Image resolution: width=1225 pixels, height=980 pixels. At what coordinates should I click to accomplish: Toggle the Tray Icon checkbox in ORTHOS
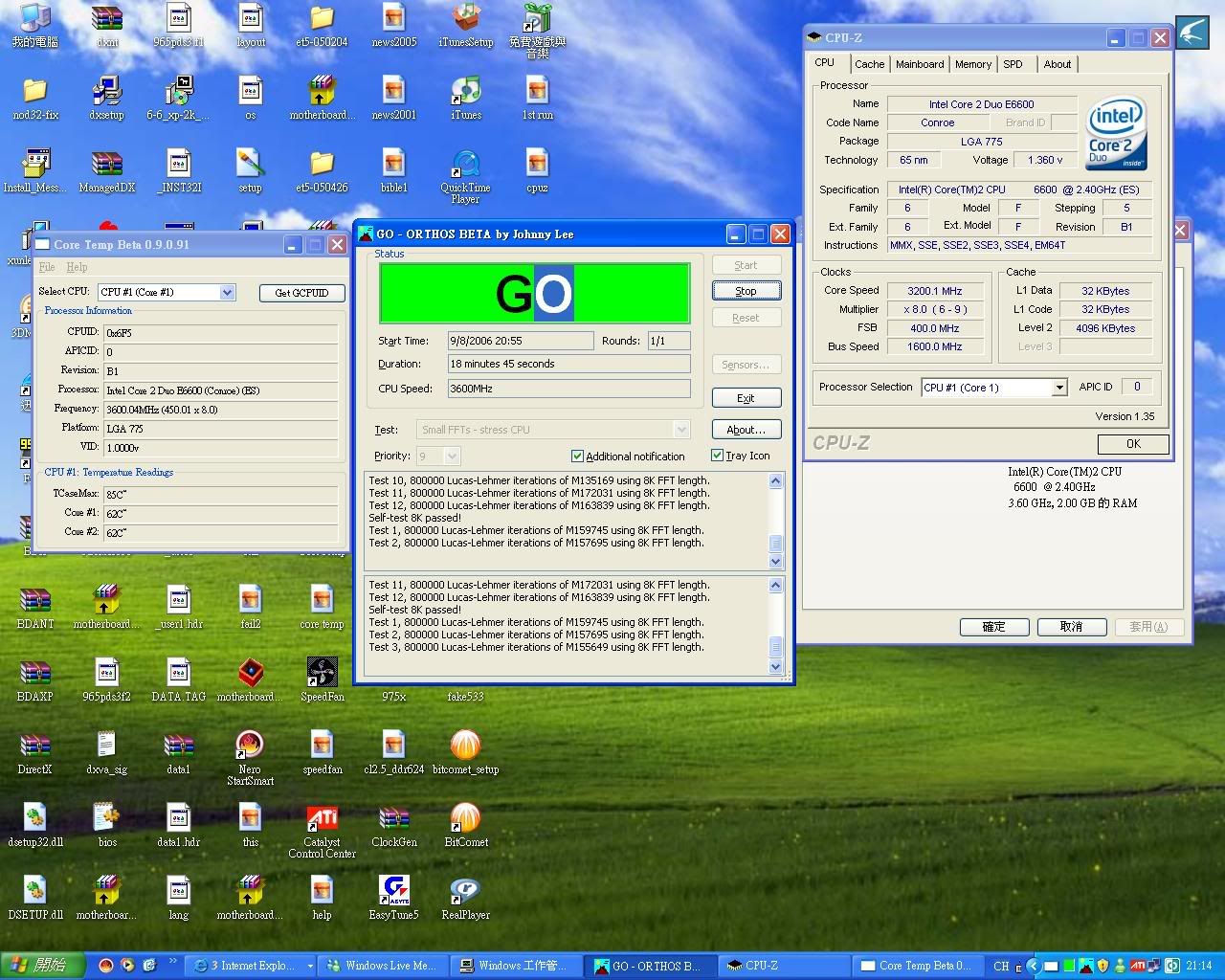[x=717, y=456]
